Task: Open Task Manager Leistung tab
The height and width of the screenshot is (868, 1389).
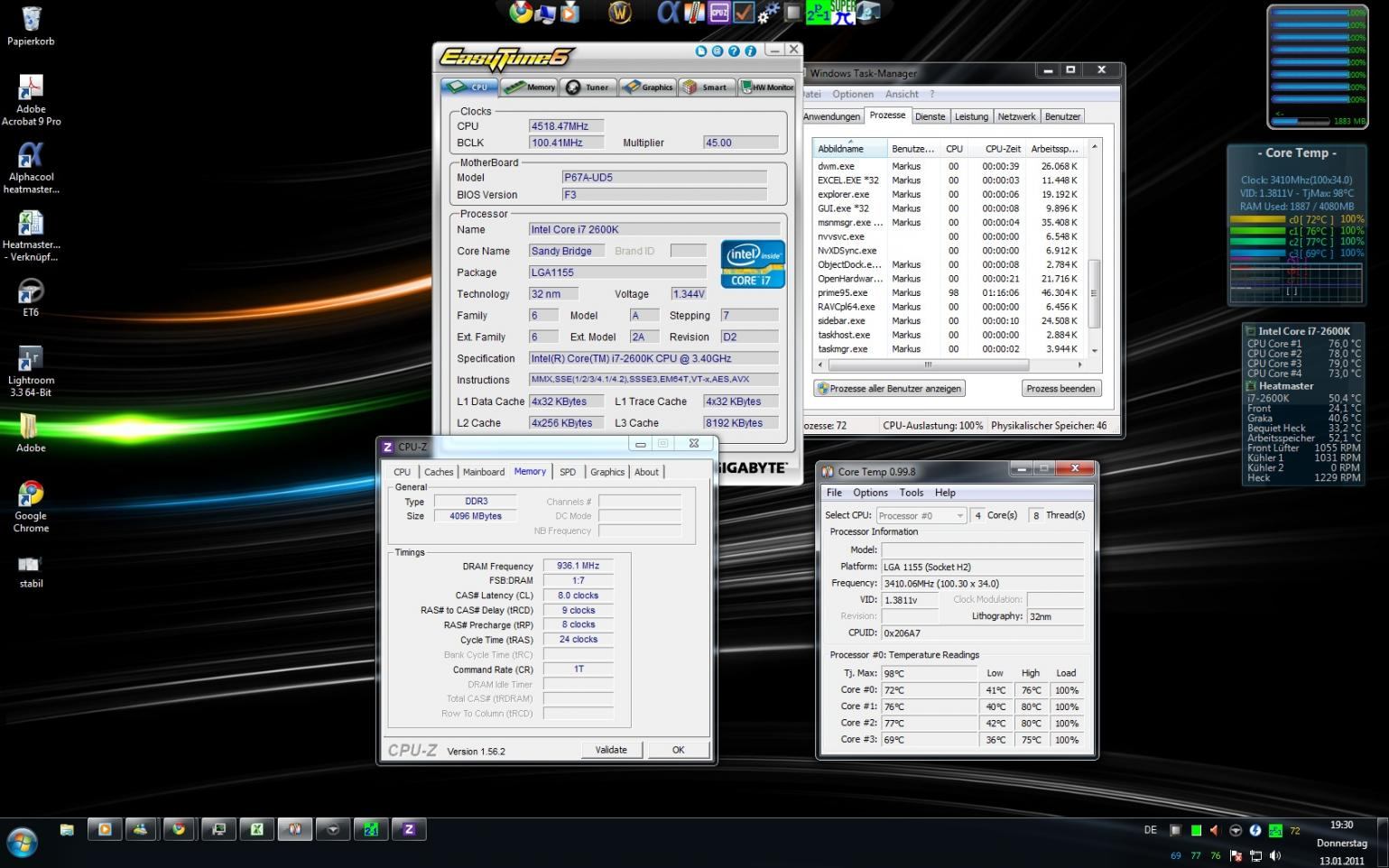Action: pyautogui.click(x=971, y=116)
